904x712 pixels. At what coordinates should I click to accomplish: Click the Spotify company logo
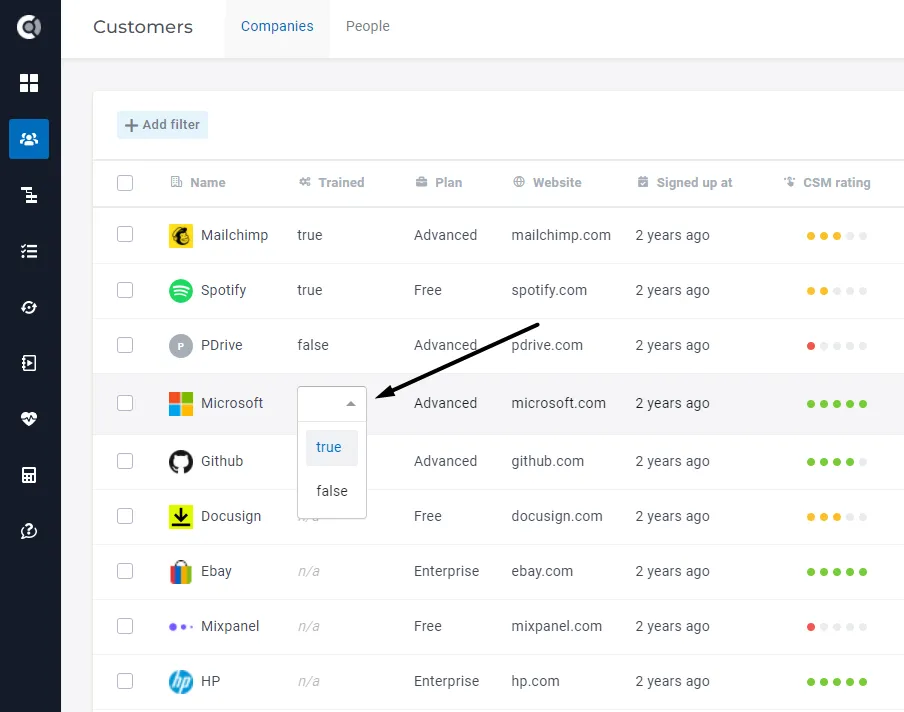click(x=180, y=291)
